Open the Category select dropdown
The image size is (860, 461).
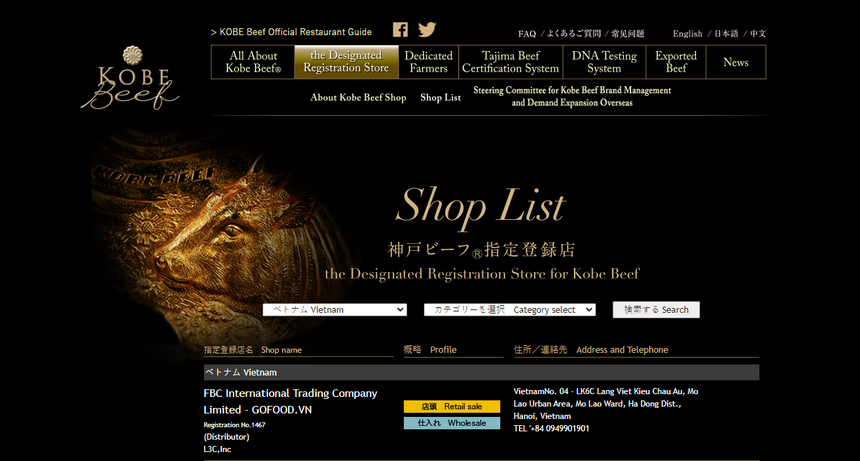(509, 310)
